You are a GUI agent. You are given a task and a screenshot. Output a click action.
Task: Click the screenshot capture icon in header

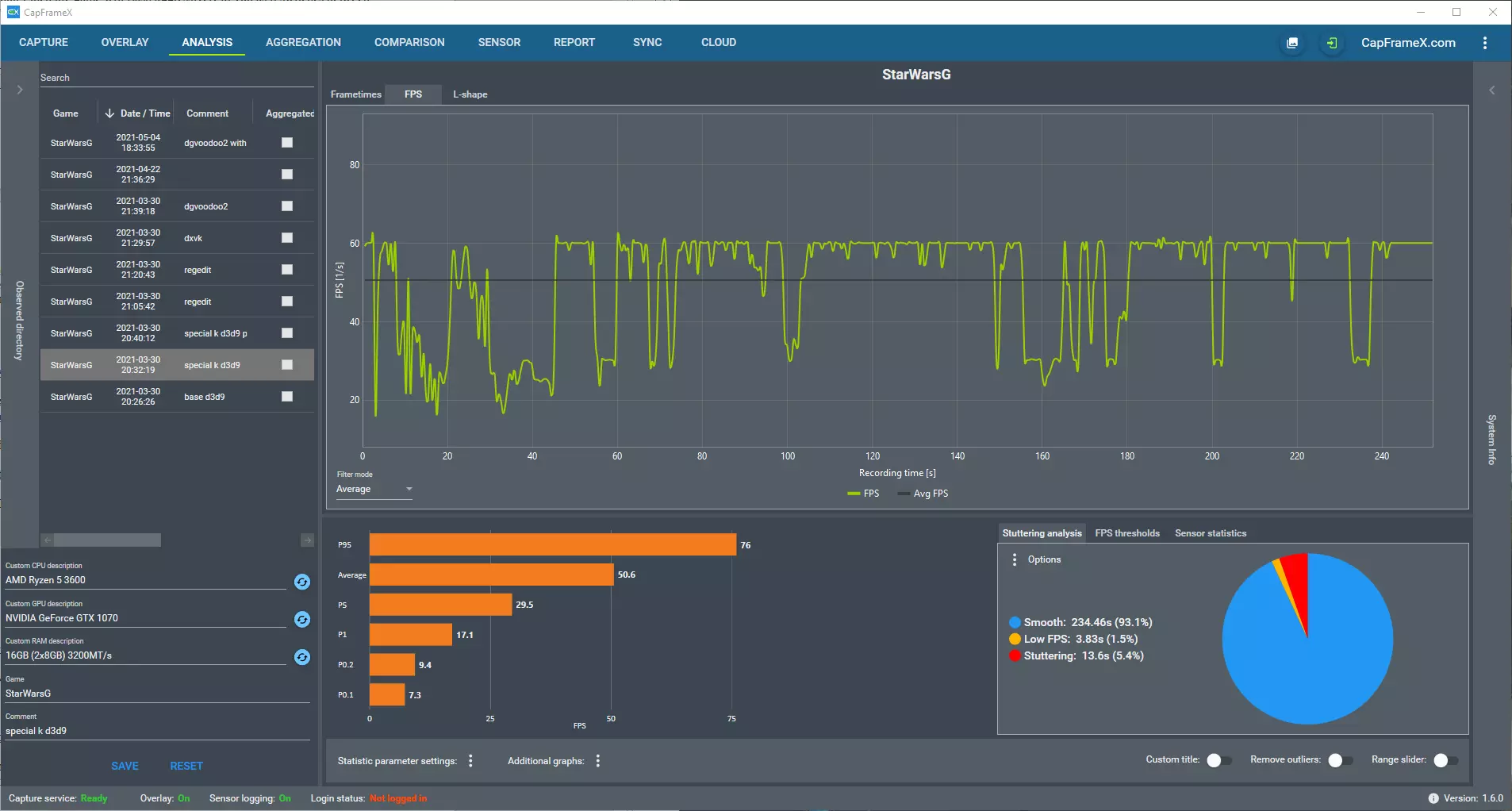(x=1292, y=43)
